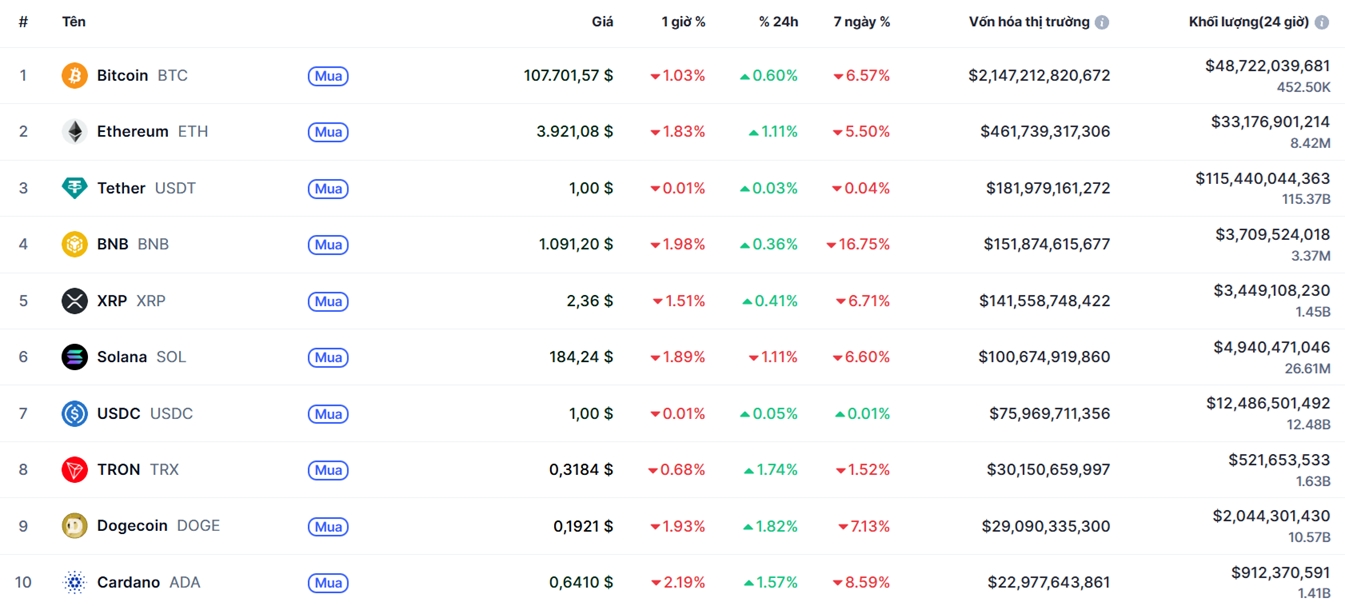
Task: Click the USDC logo icon
Action: [x=75, y=413]
